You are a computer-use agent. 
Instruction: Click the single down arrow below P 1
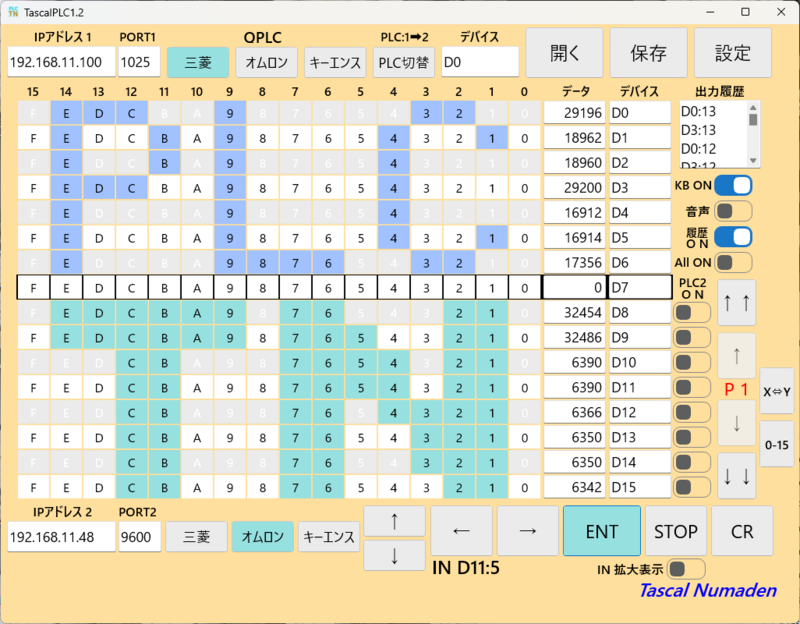(736, 424)
